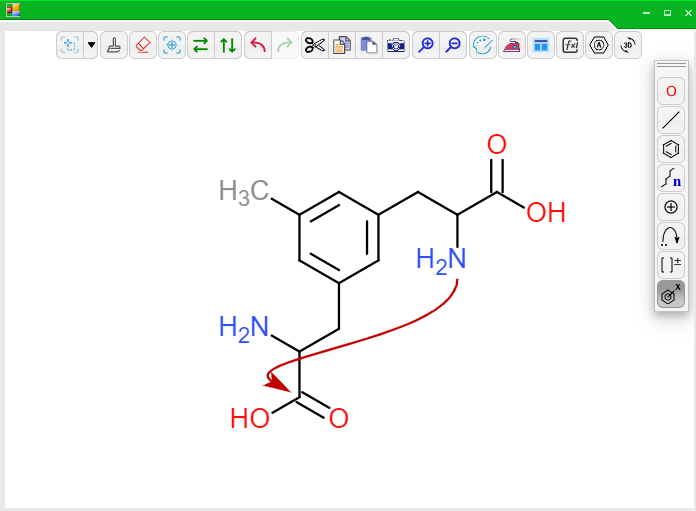Screen dimensions: 696x511
Task: Select the eraser tool
Action: (143, 45)
